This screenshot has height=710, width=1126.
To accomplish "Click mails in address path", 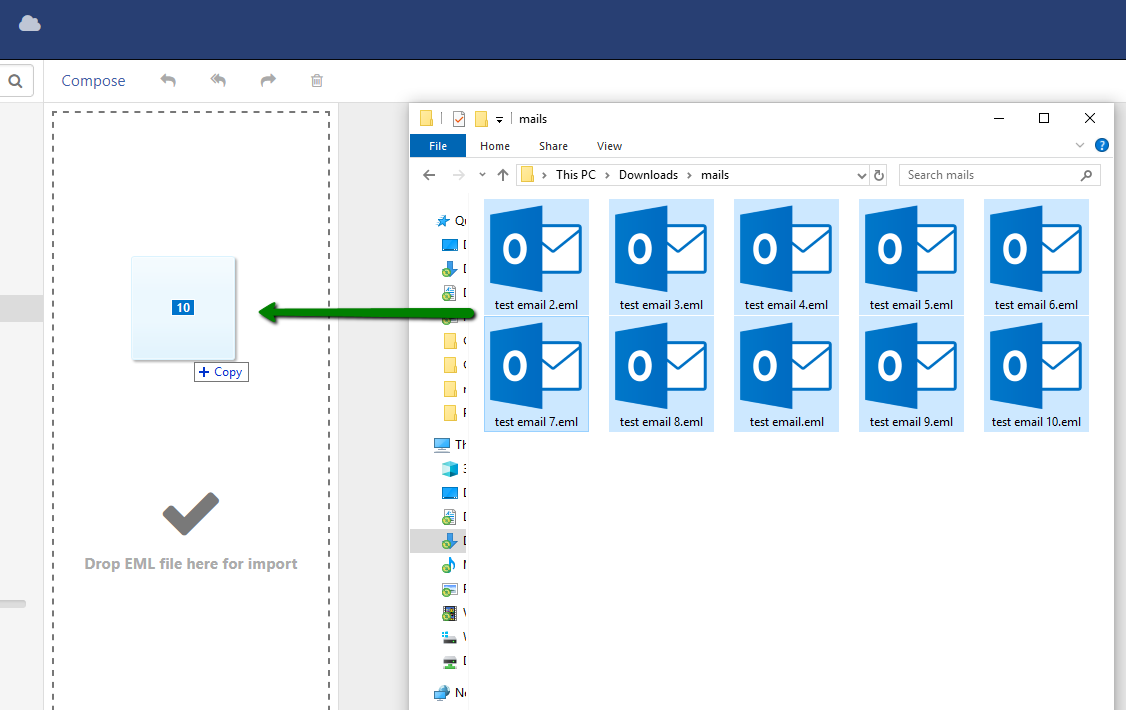I will pos(715,175).
